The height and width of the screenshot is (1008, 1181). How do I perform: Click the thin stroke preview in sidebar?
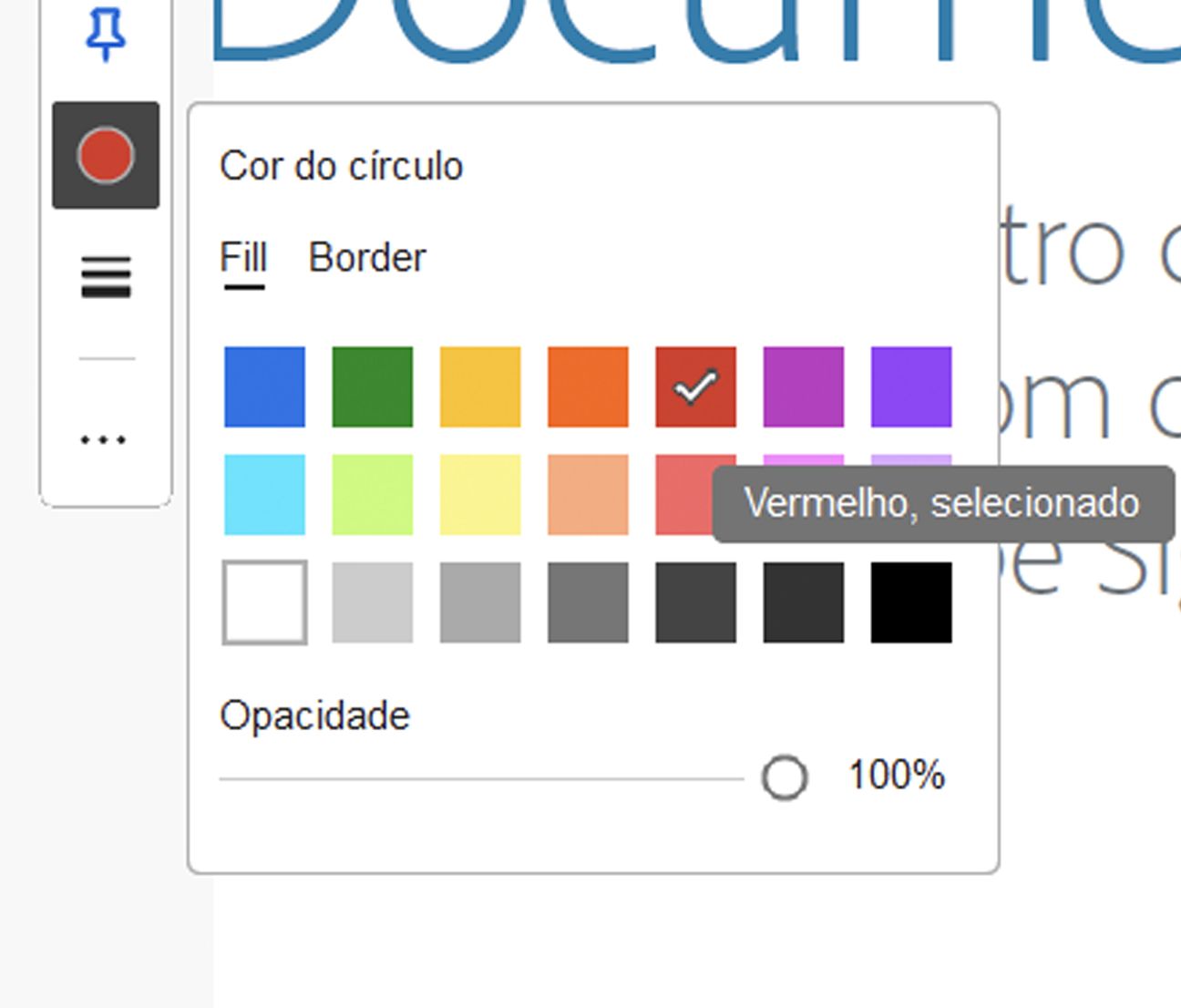tap(106, 357)
